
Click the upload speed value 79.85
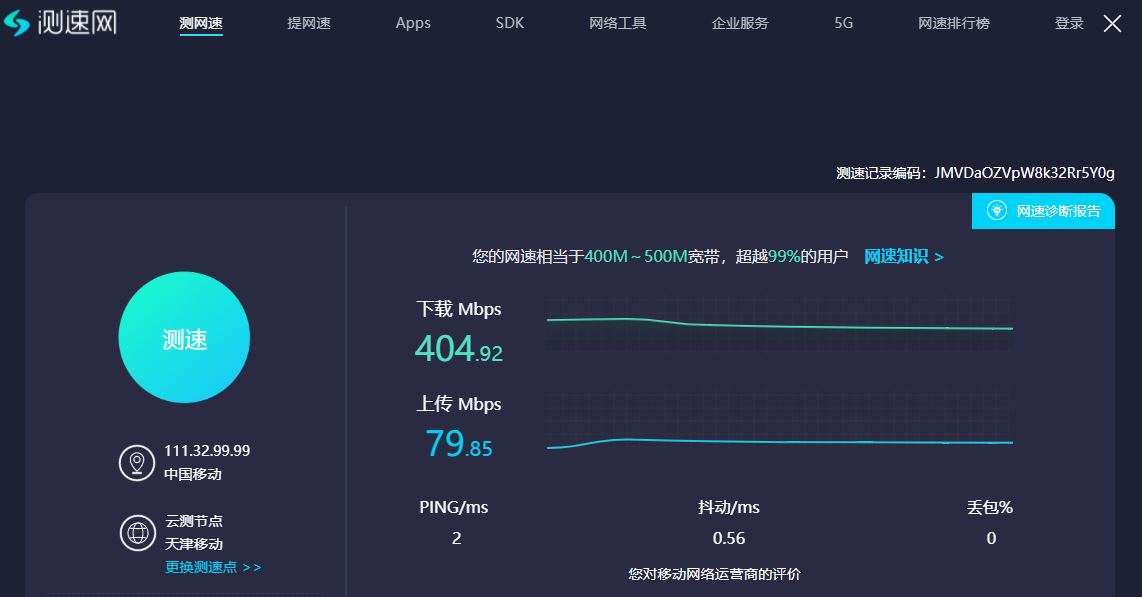459,443
